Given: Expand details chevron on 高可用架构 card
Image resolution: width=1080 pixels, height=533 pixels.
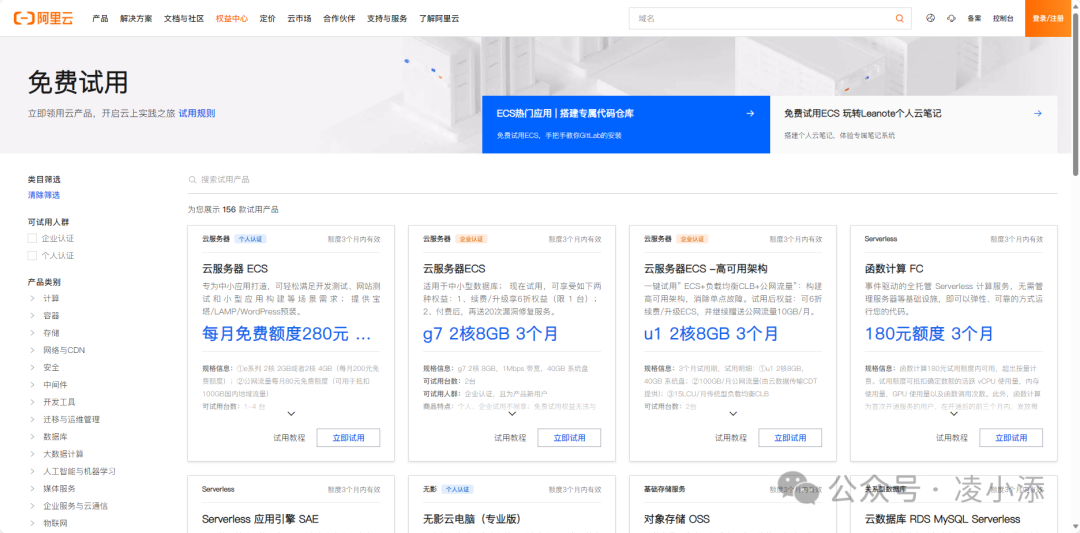Looking at the screenshot, I should (x=733, y=414).
